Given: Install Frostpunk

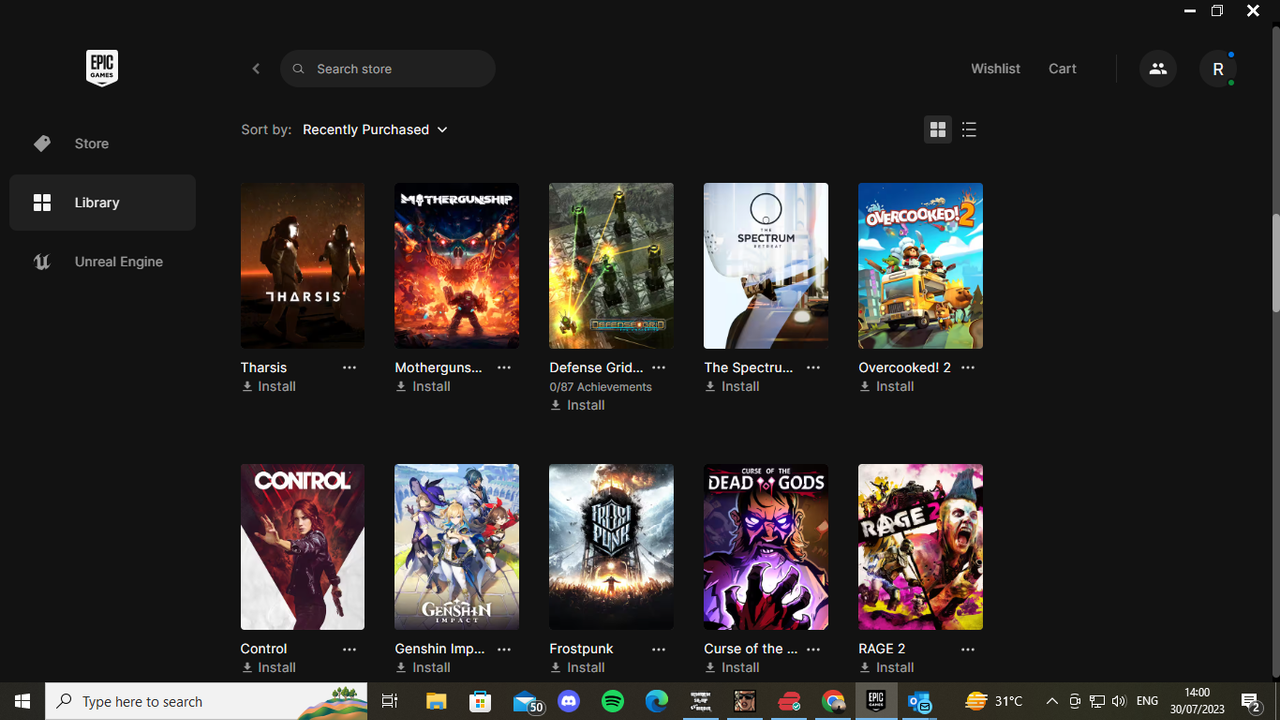Looking at the screenshot, I should [x=577, y=668].
